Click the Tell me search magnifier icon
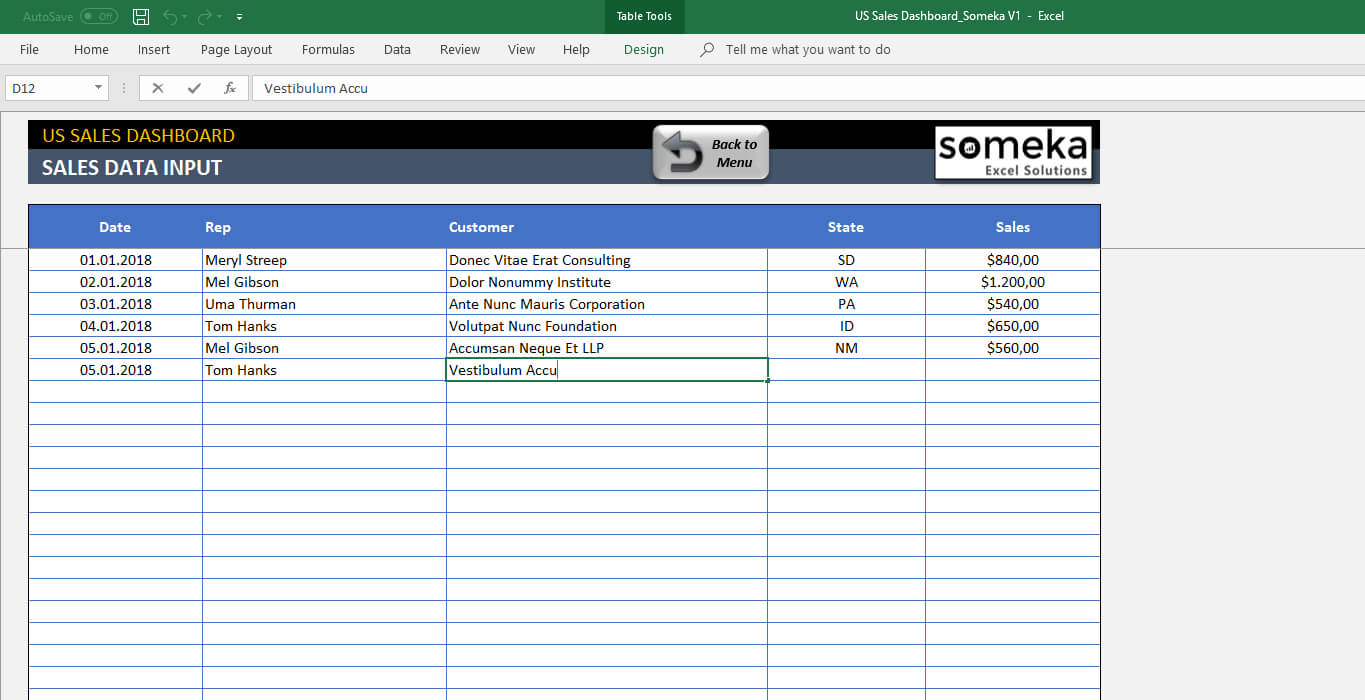Image resolution: width=1365 pixels, height=700 pixels. tap(707, 49)
